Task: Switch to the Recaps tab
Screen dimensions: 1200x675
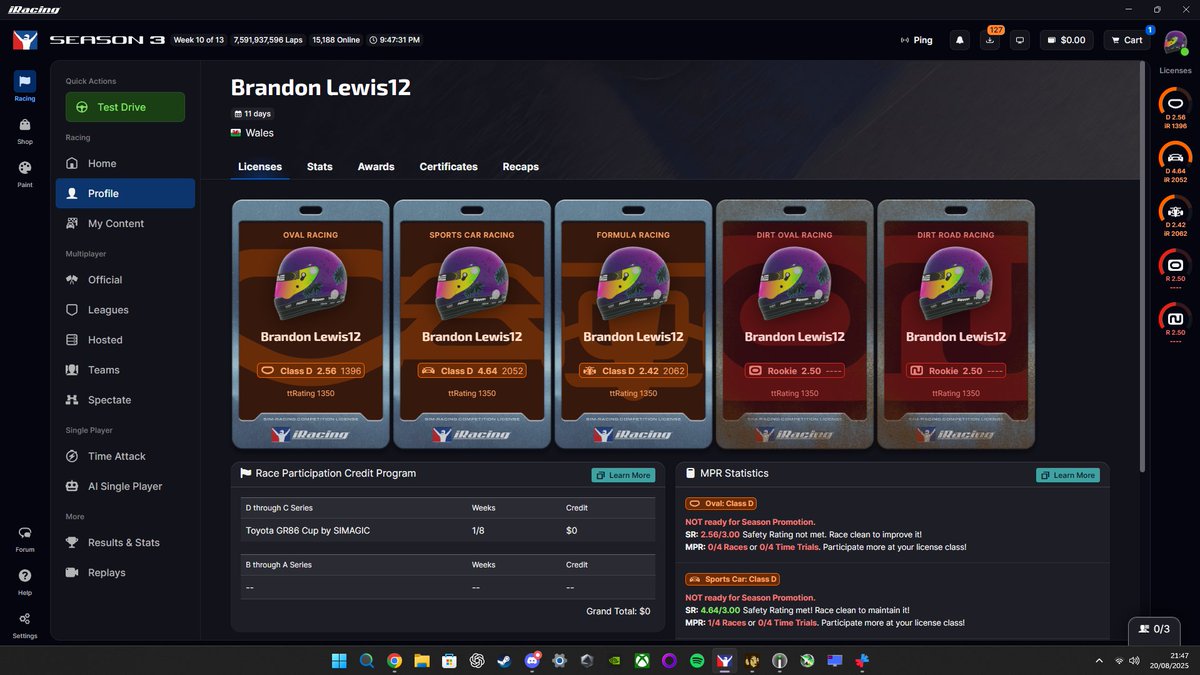Action: [x=520, y=167]
